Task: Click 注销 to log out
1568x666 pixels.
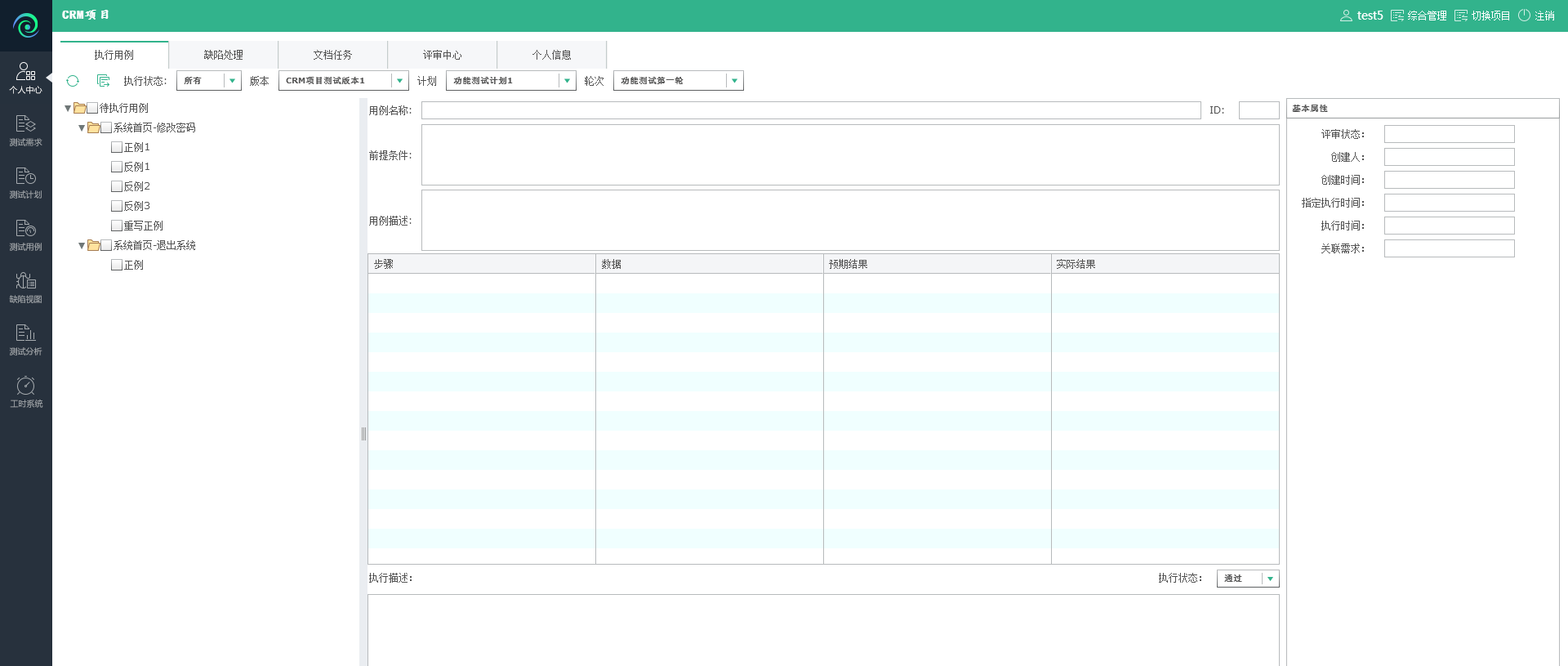Action: coord(1536,16)
